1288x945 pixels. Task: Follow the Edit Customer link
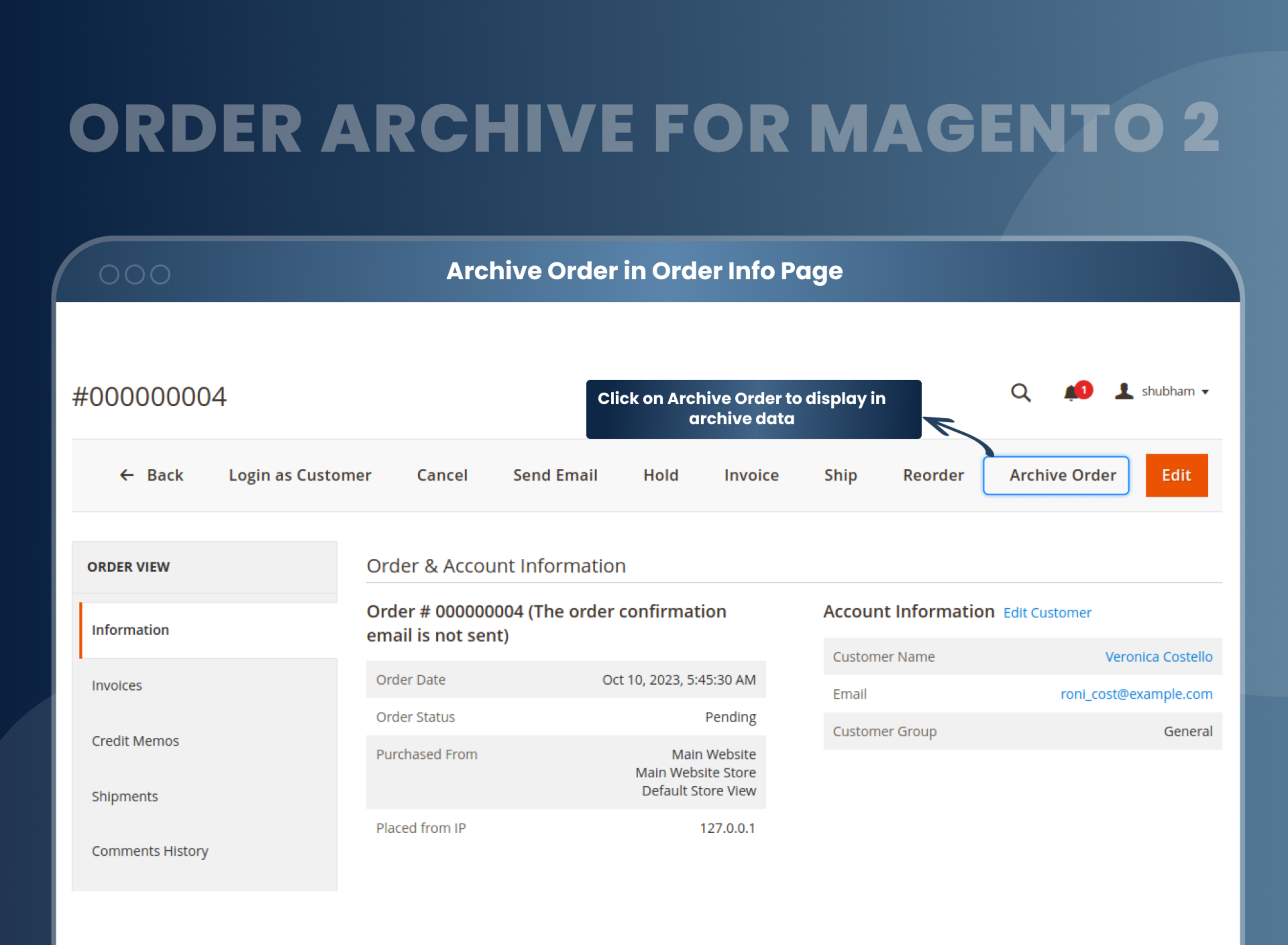pyautogui.click(x=1047, y=613)
